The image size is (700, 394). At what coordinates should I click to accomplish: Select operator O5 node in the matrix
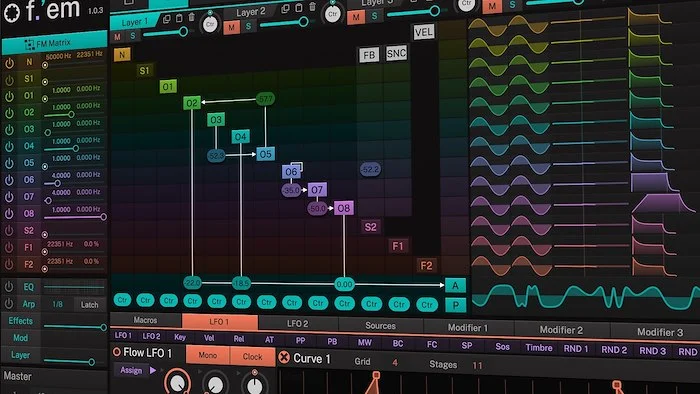[x=265, y=154]
